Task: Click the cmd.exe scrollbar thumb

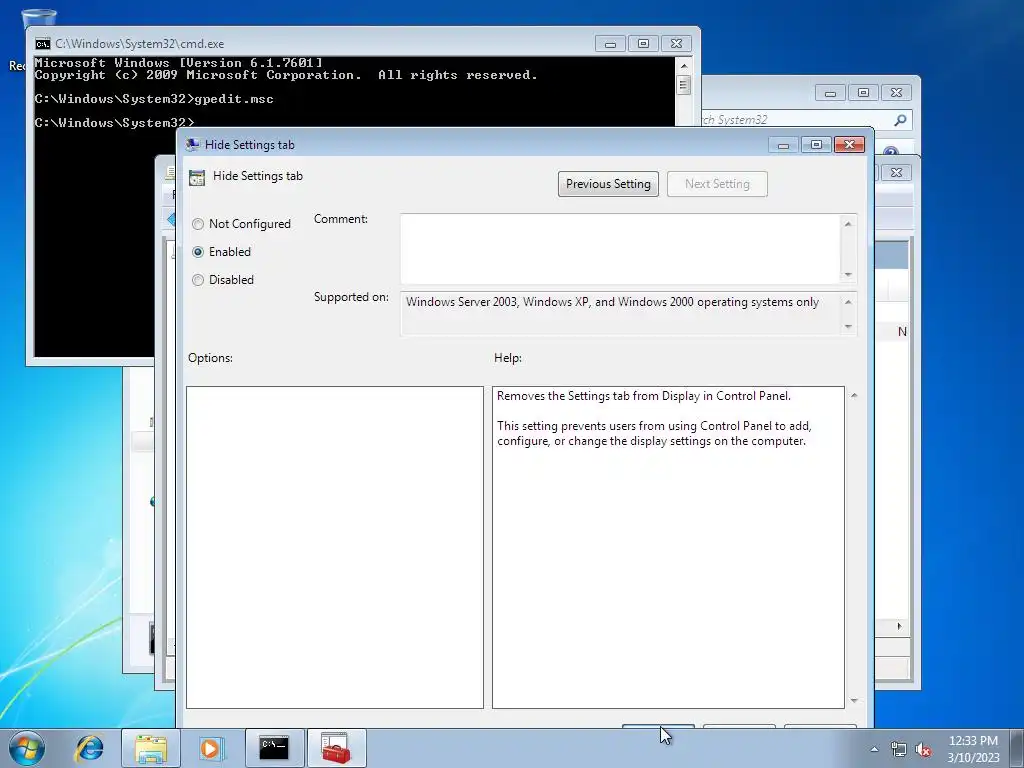Action: [x=684, y=85]
